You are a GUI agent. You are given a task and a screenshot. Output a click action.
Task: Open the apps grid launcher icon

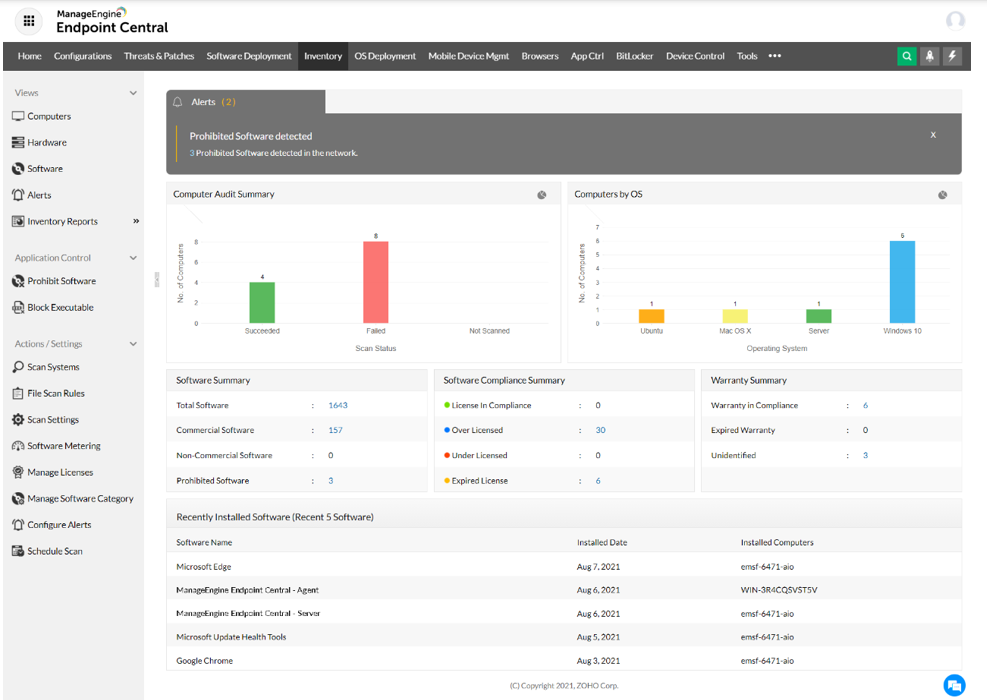point(29,21)
